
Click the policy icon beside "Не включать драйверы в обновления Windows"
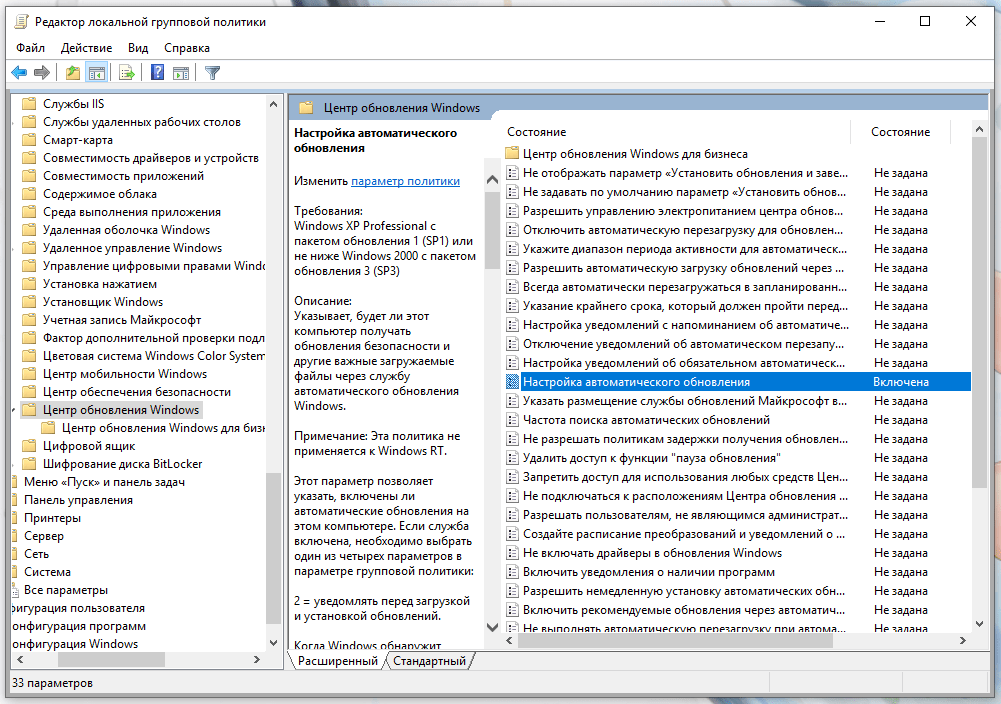click(x=512, y=553)
